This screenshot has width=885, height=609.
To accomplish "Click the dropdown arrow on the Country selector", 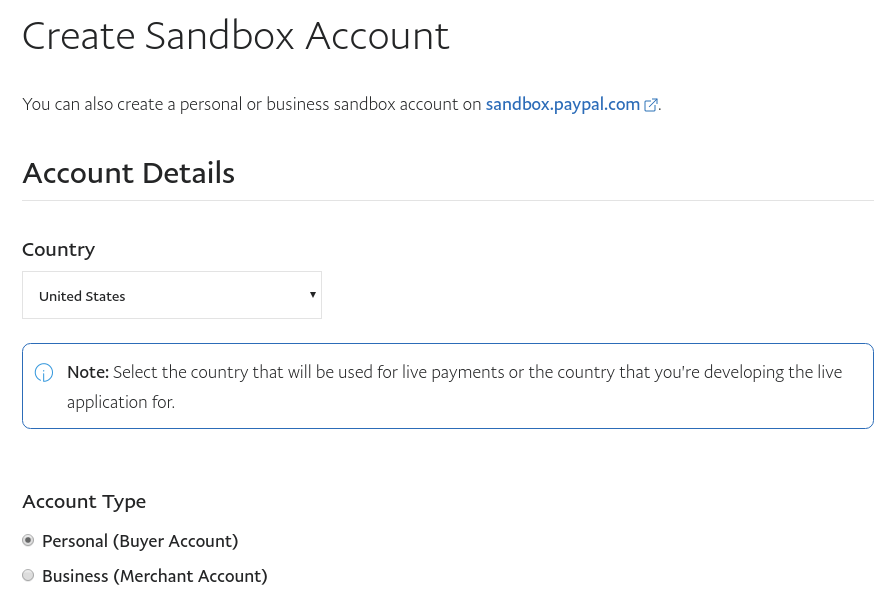I will (313, 294).
